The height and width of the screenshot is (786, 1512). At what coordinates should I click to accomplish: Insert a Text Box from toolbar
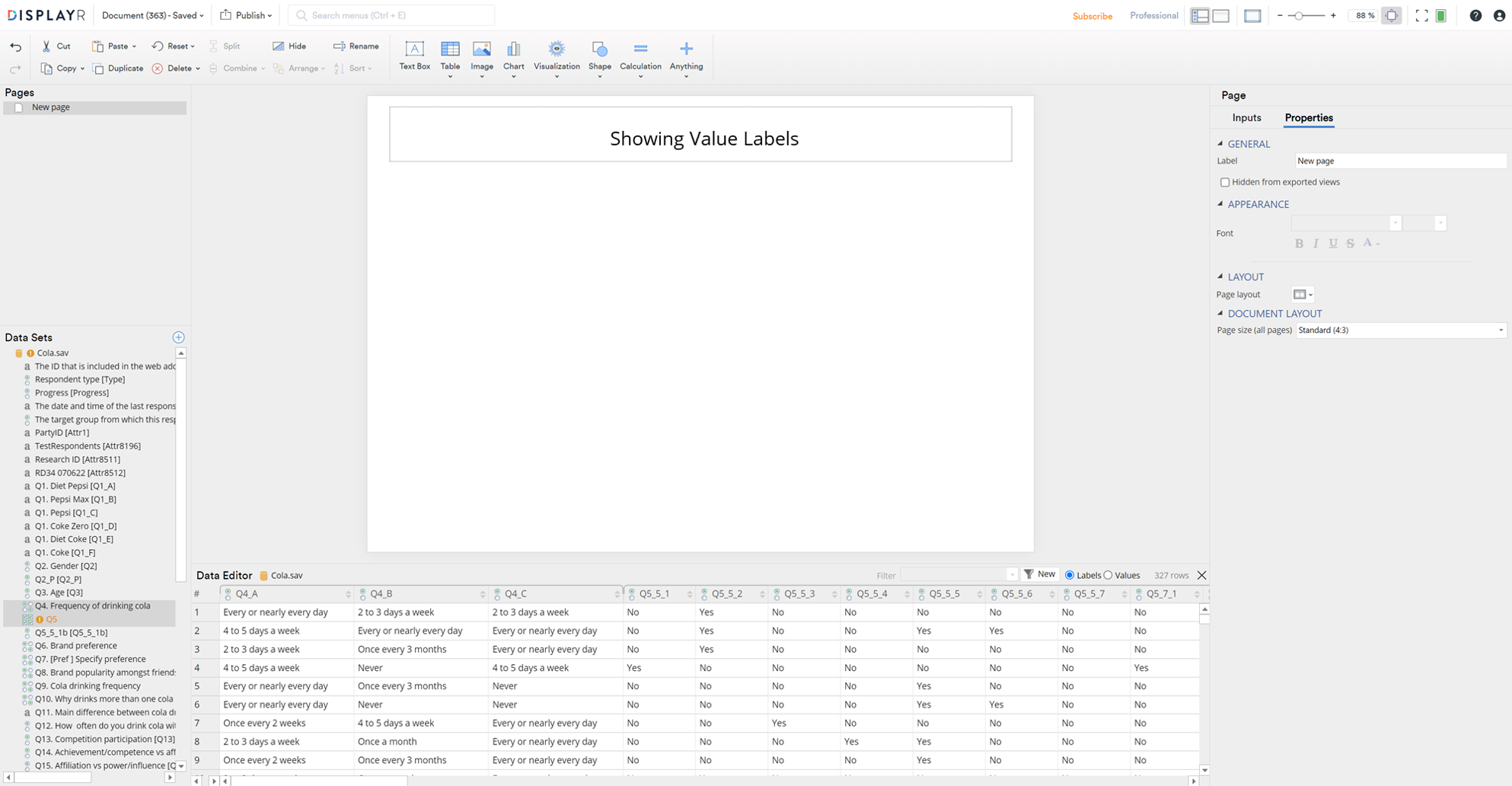point(414,55)
